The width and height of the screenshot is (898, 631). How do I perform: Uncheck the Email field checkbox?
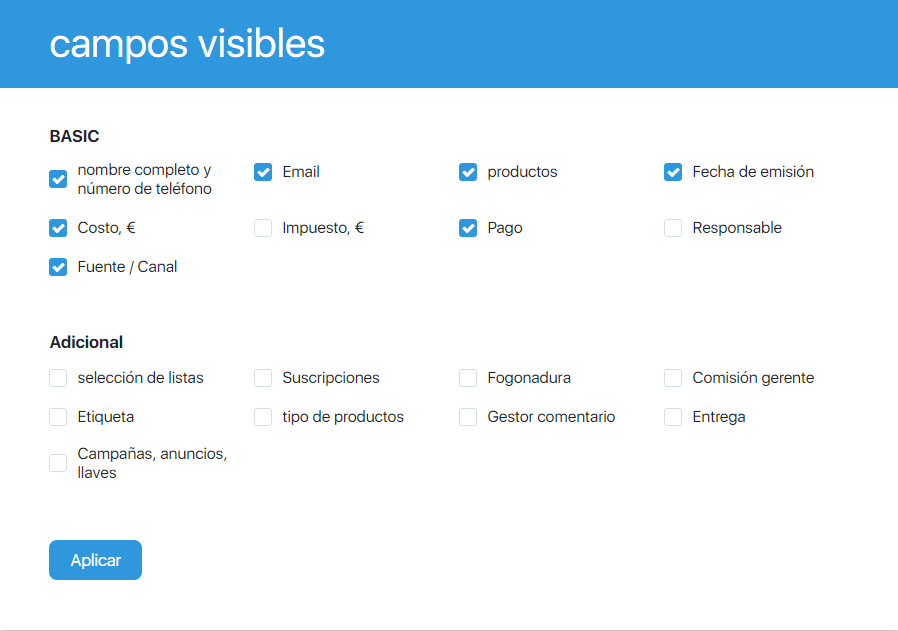[263, 172]
